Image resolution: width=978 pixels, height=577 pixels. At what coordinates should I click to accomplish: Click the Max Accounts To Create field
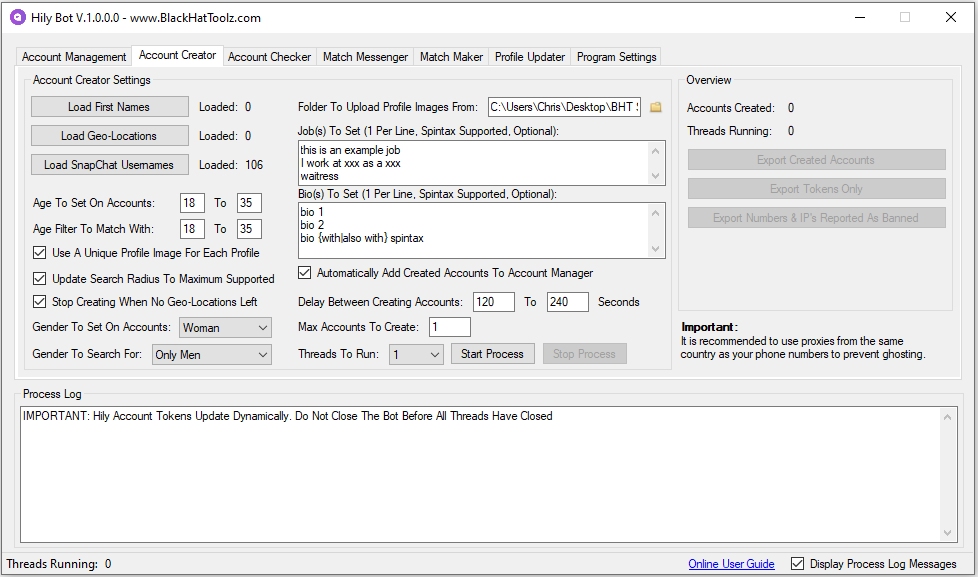point(450,327)
